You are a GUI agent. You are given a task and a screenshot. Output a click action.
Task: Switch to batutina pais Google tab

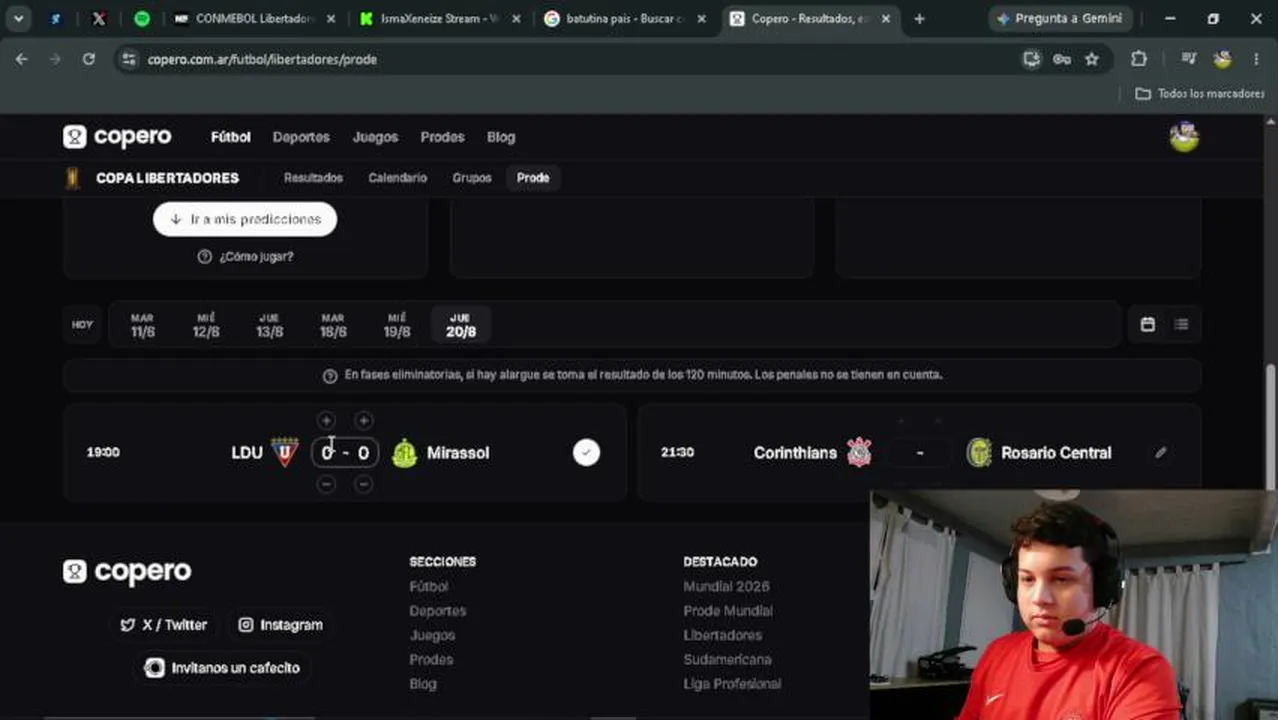click(x=624, y=18)
